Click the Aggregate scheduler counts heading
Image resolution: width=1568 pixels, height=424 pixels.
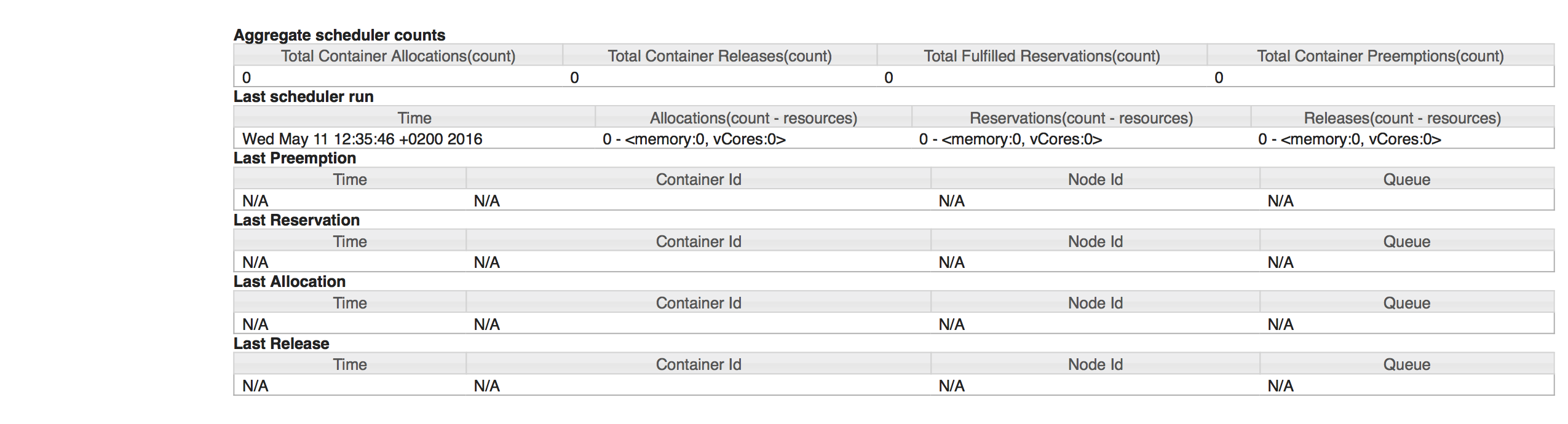(339, 35)
